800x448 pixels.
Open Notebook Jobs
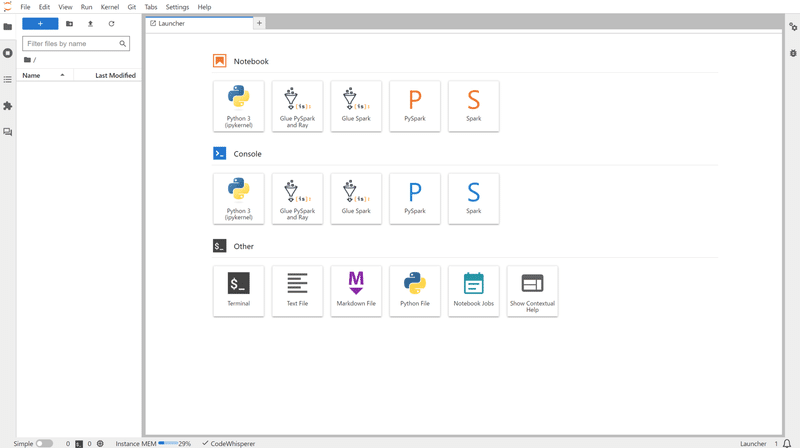tap(473, 291)
